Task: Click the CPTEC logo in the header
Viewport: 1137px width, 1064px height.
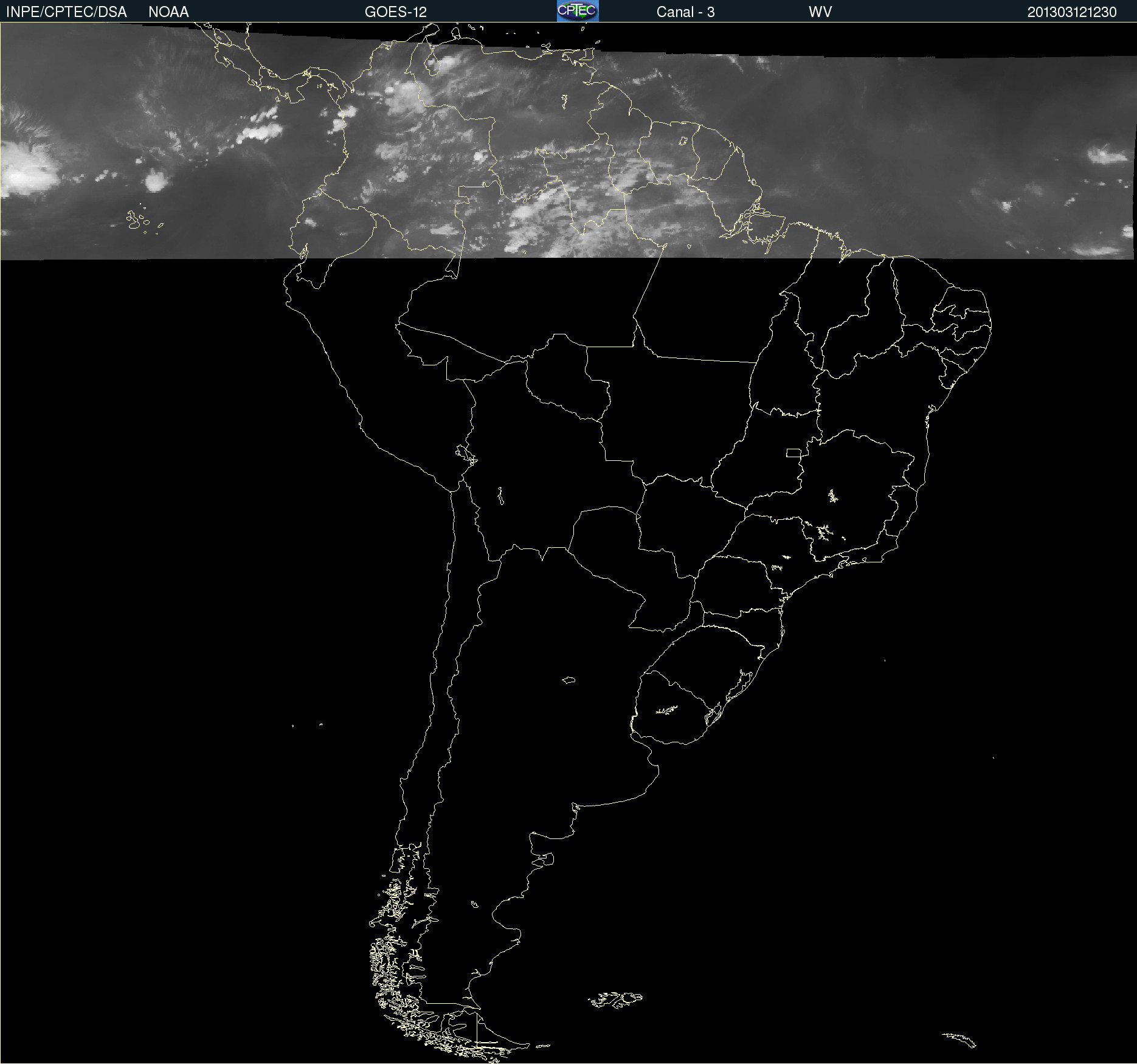Action: (x=578, y=11)
